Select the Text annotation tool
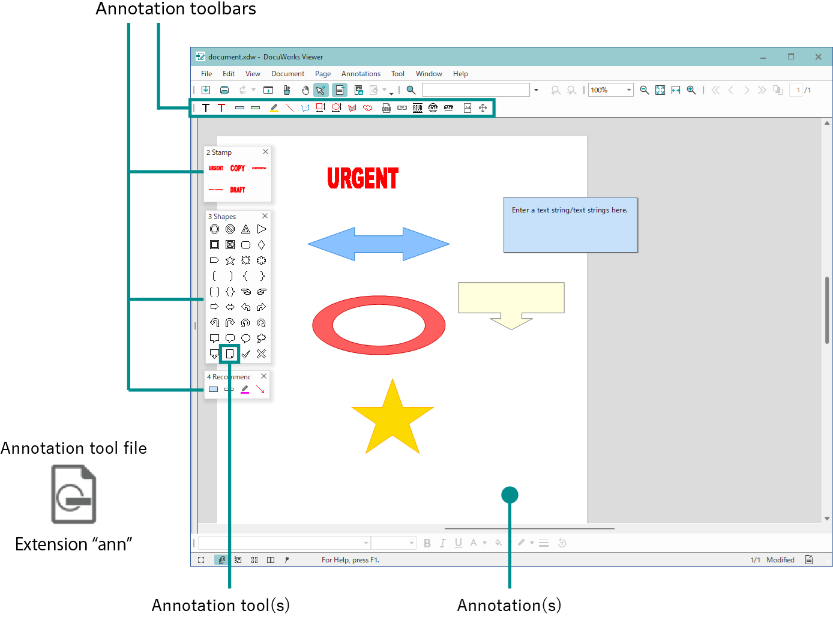 pos(206,107)
